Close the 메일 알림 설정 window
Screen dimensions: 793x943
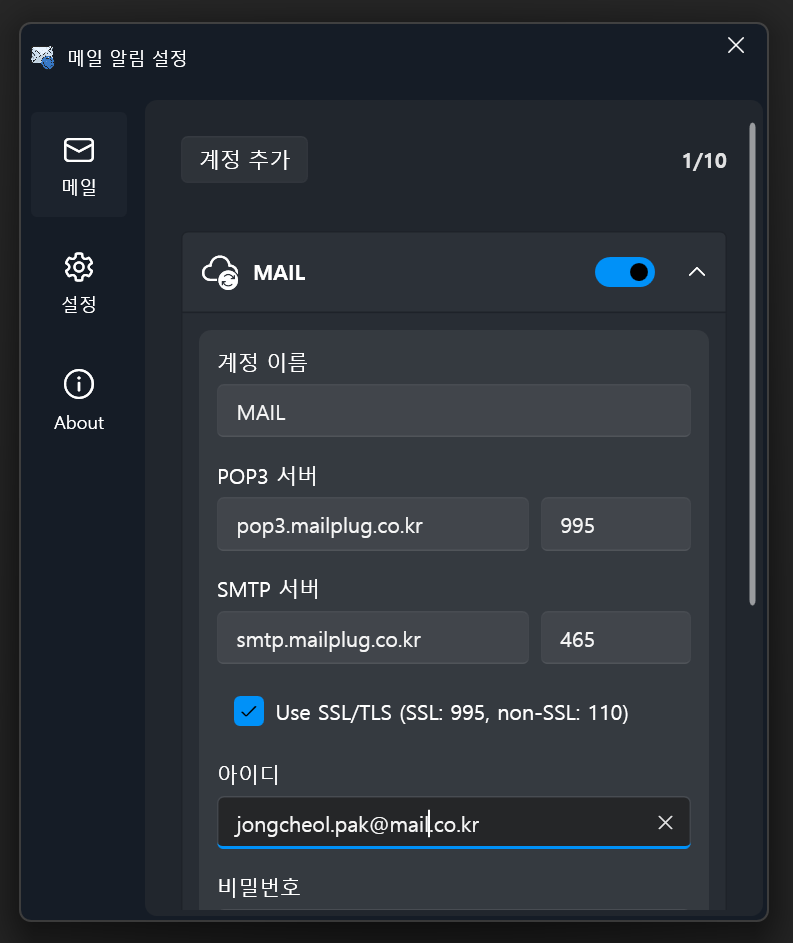pos(736,45)
